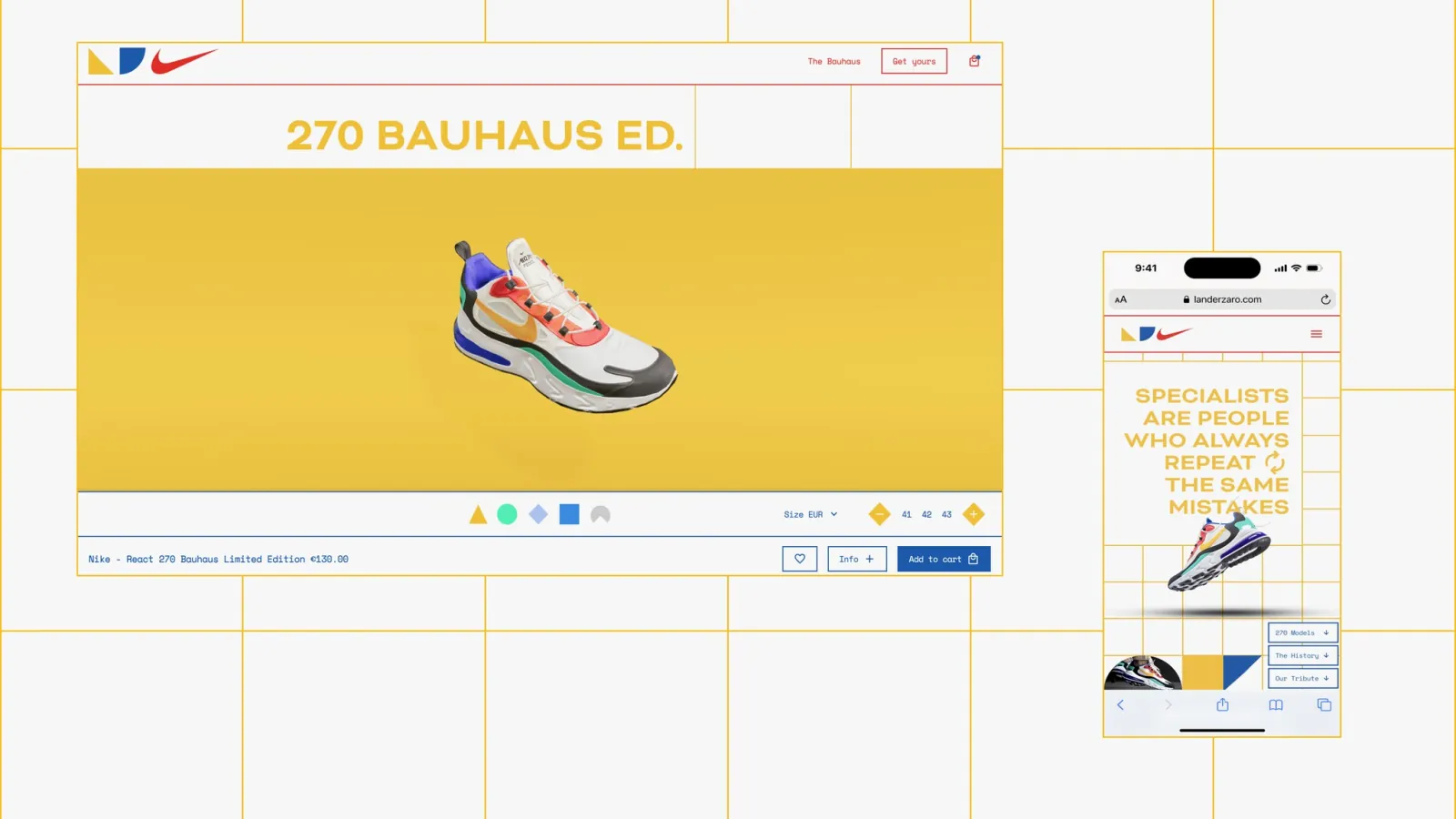Open Safari tabs overview icon
Viewport: 1456px width, 819px height.
[x=1324, y=705]
